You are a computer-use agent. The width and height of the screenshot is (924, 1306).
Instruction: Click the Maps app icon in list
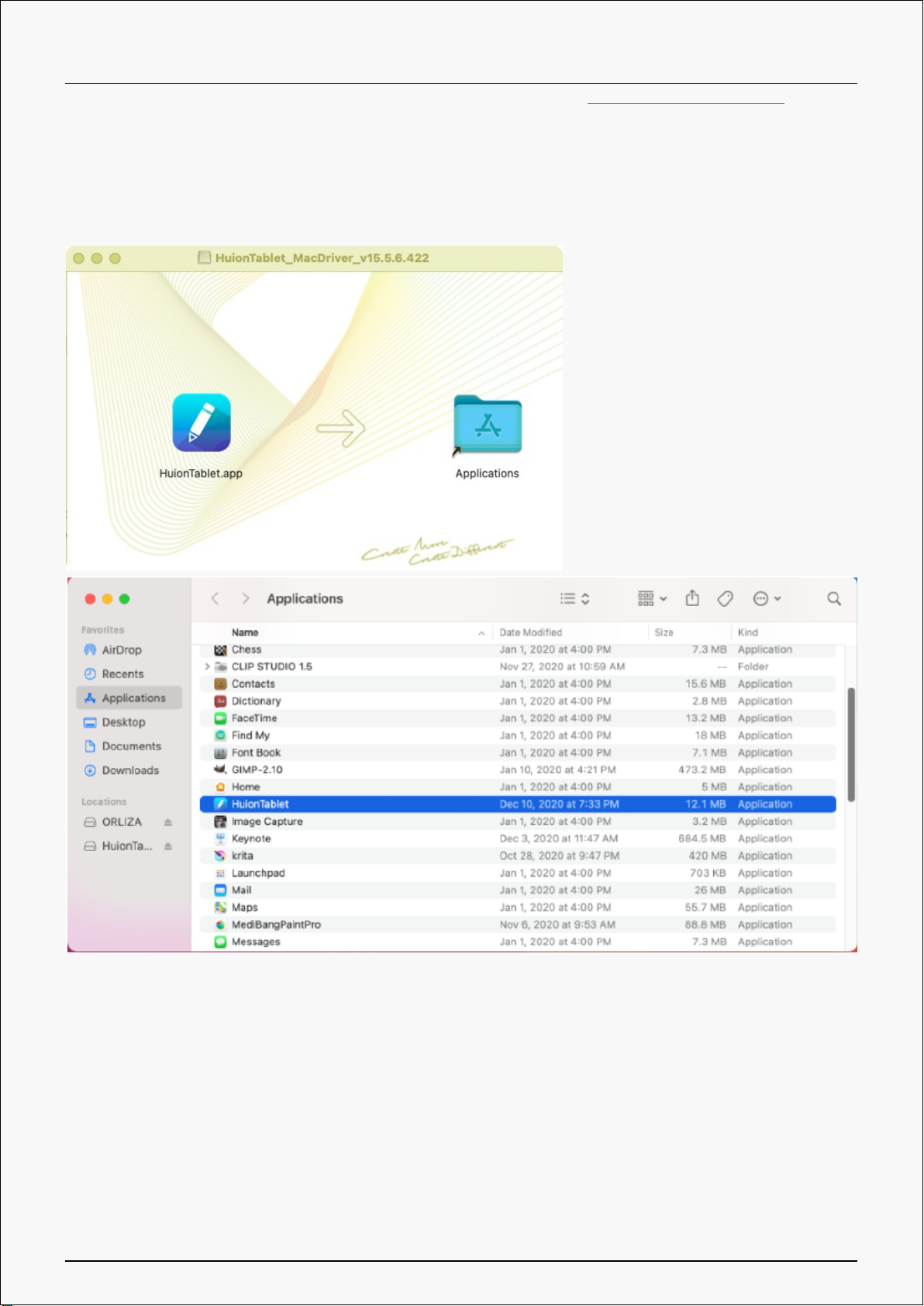pyautogui.click(x=220, y=908)
